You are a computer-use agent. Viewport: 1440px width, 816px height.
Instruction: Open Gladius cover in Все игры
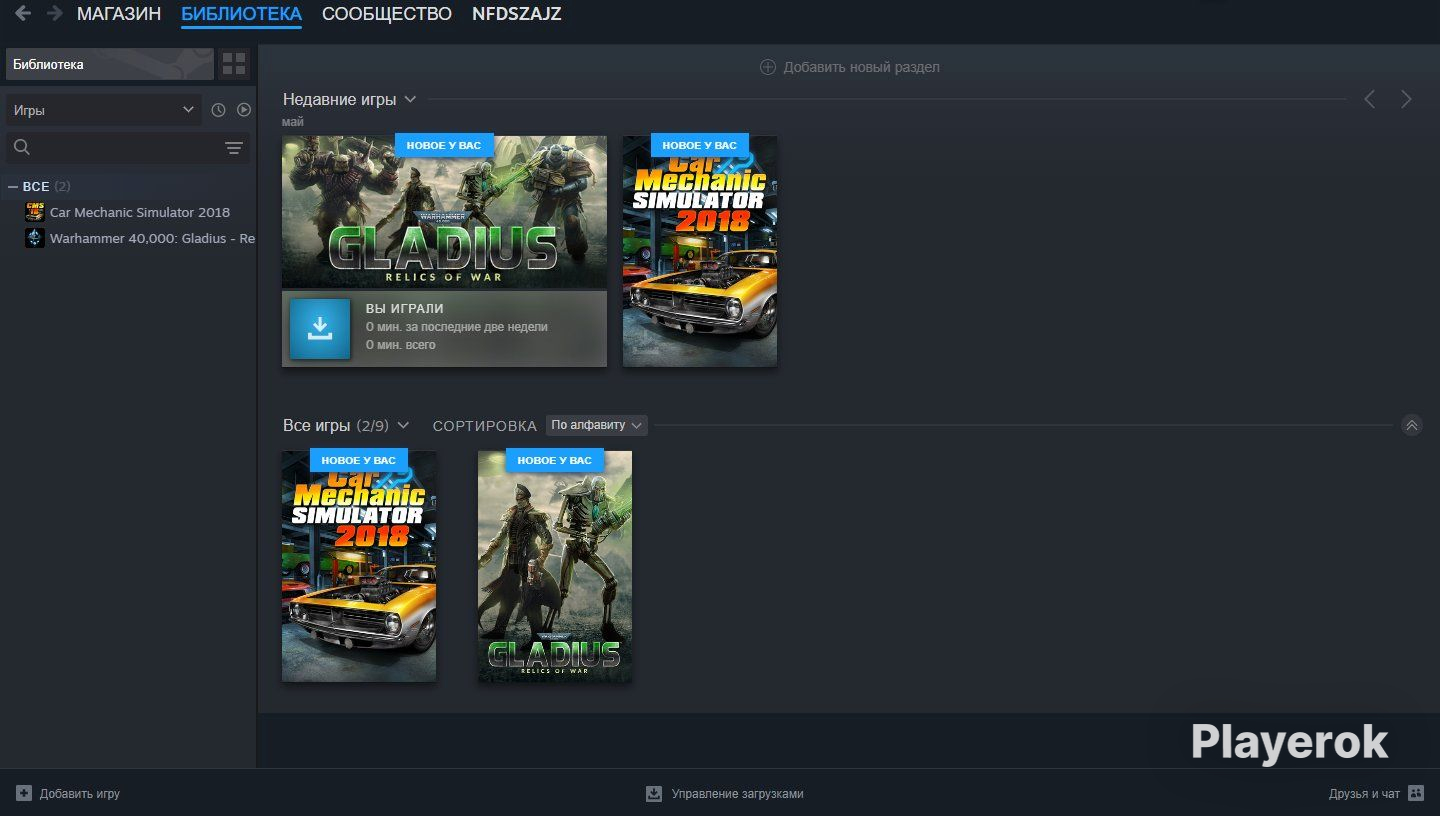tap(555, 566)
